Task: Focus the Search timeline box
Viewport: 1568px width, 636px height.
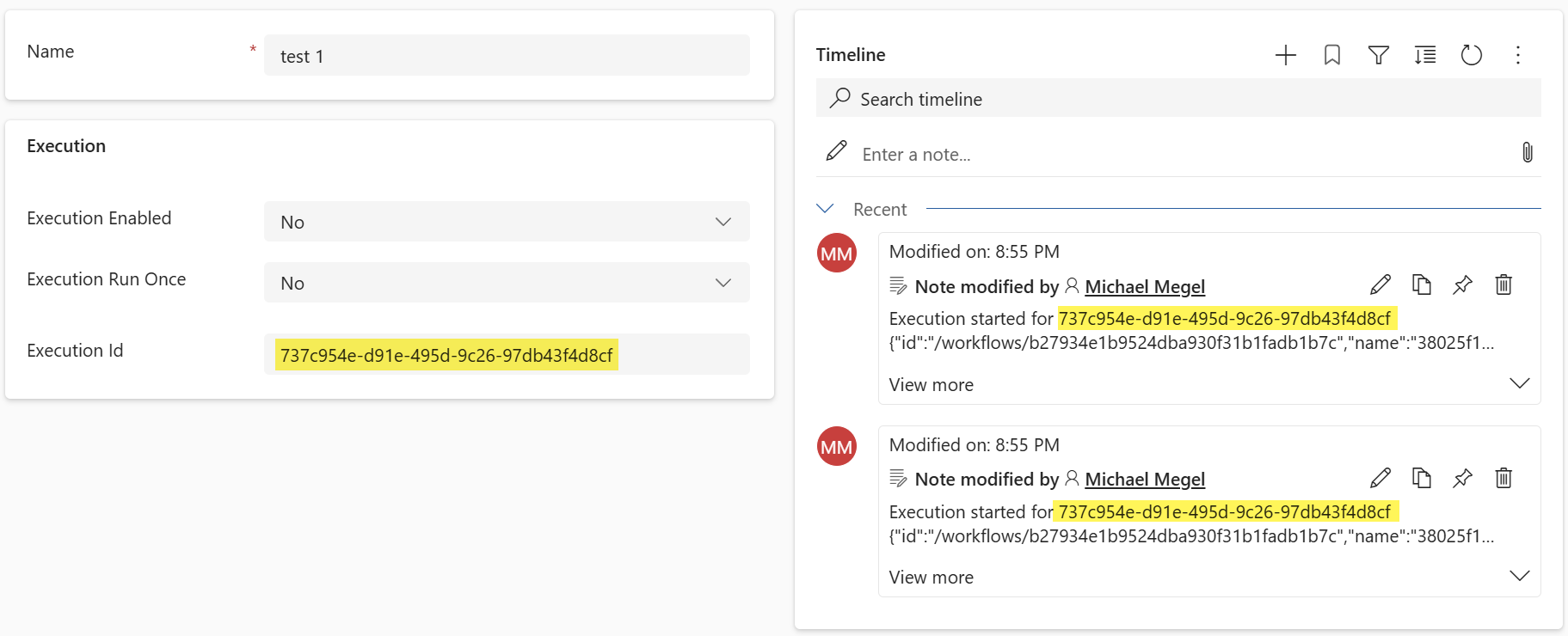Action: 1178,99
